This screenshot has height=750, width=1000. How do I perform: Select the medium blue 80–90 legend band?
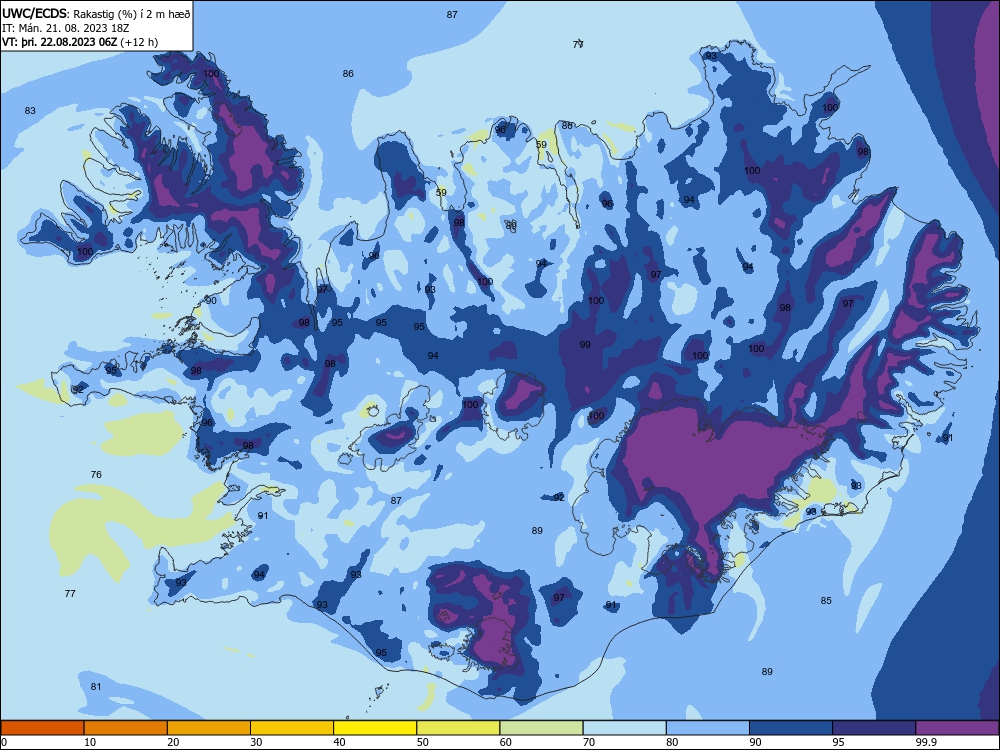[x=707, y=728]
